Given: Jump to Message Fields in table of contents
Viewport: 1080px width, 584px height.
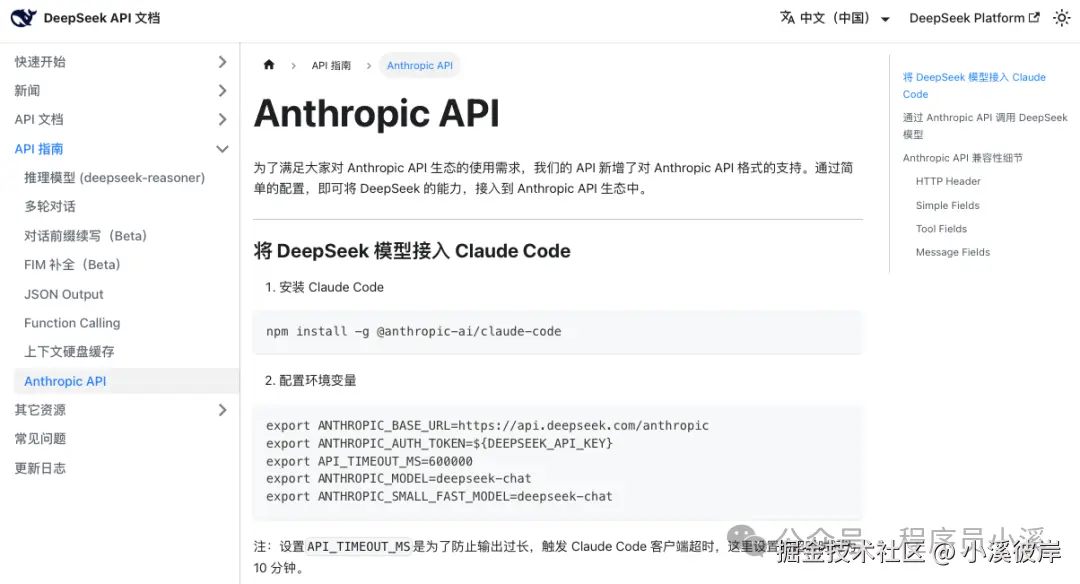Looking at the screenshot, I should pos(953,252).
